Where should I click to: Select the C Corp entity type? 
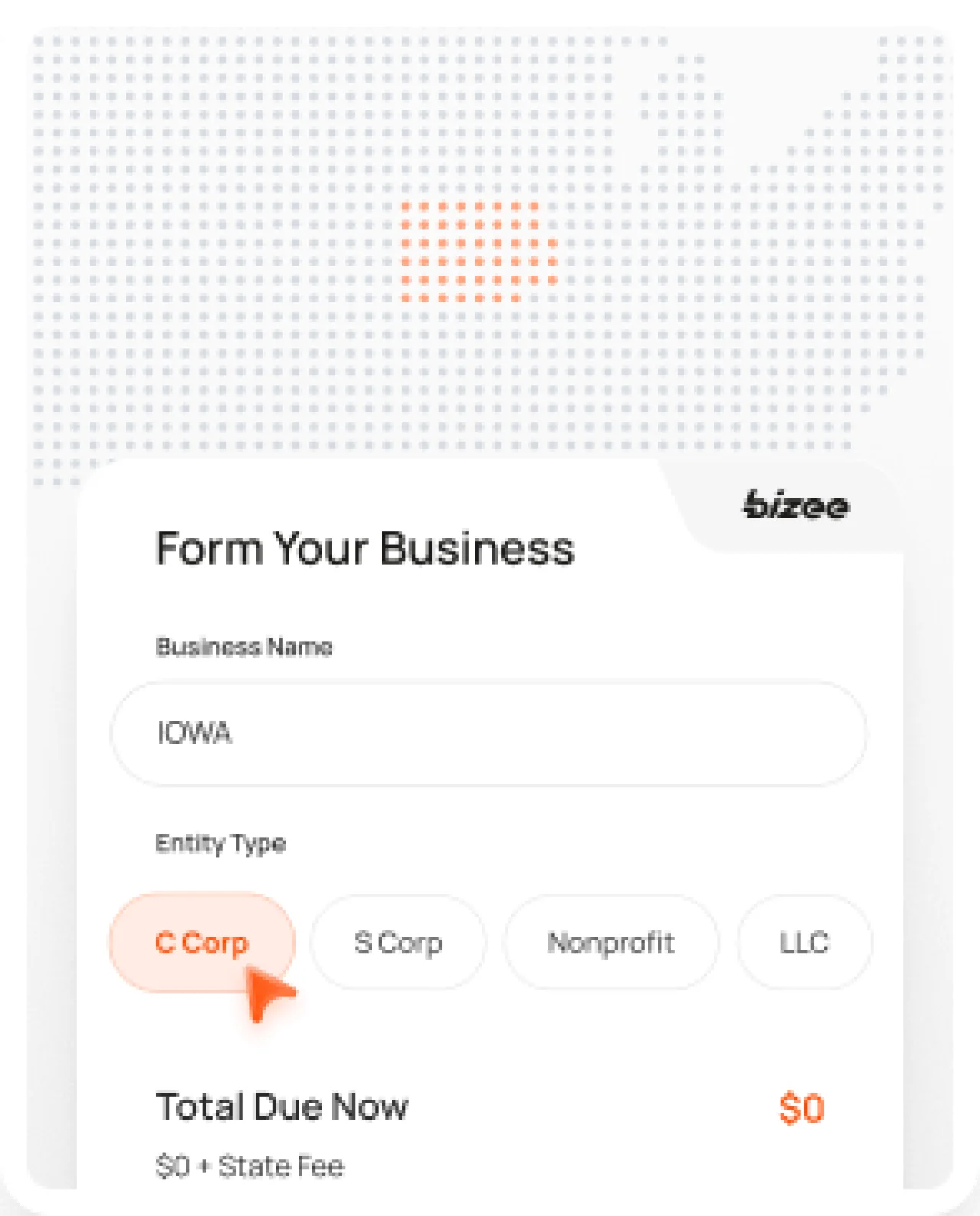coord(202,943)
